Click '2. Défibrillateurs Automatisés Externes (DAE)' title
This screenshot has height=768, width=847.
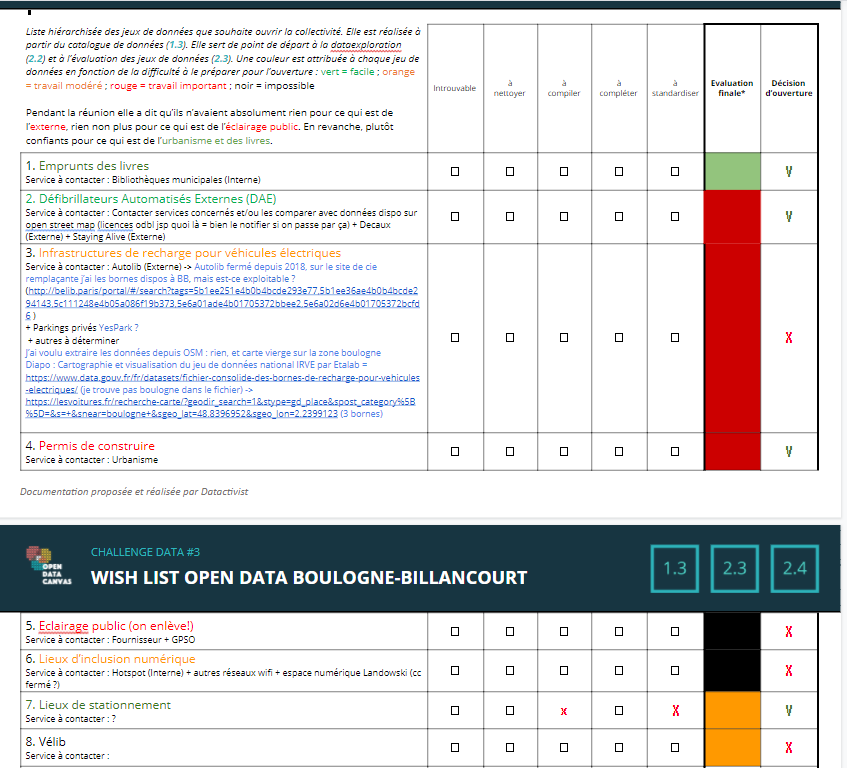coord(151,199)
